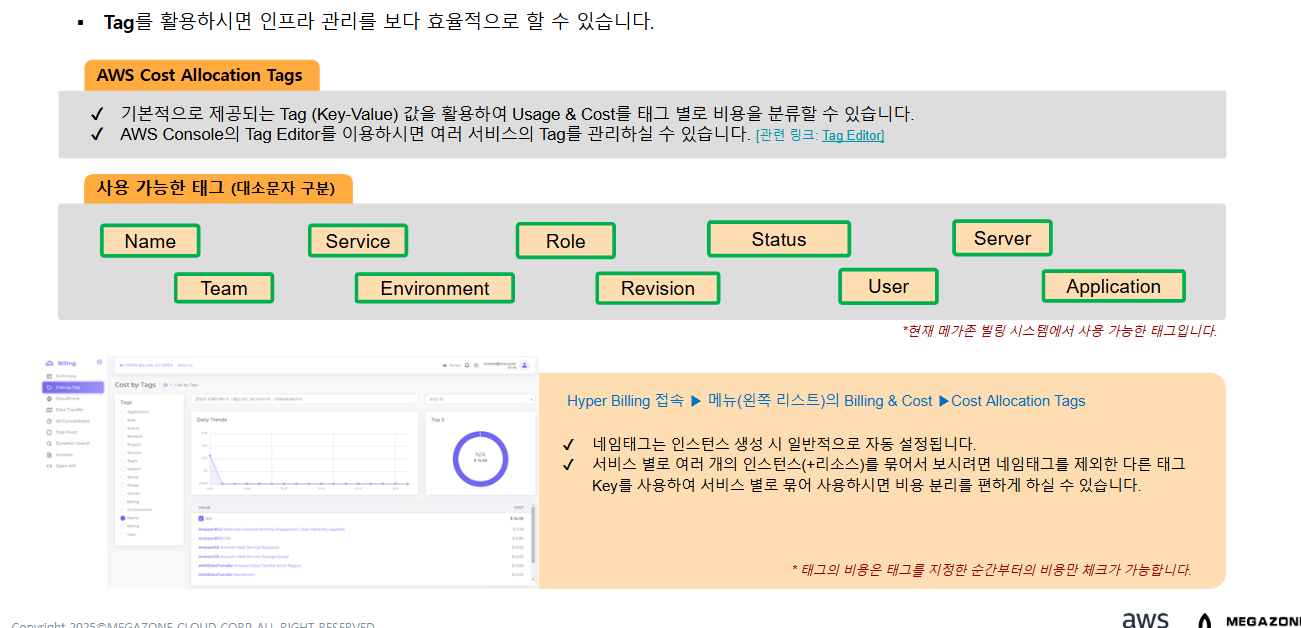
Task: Toggle the N/A checkbox in value table
Action: coord(201,518)
